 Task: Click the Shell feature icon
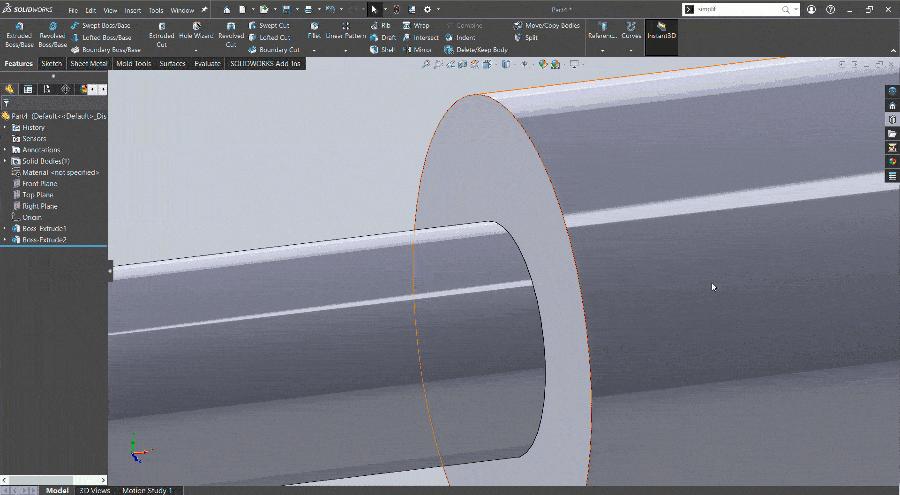coord(382,49)
